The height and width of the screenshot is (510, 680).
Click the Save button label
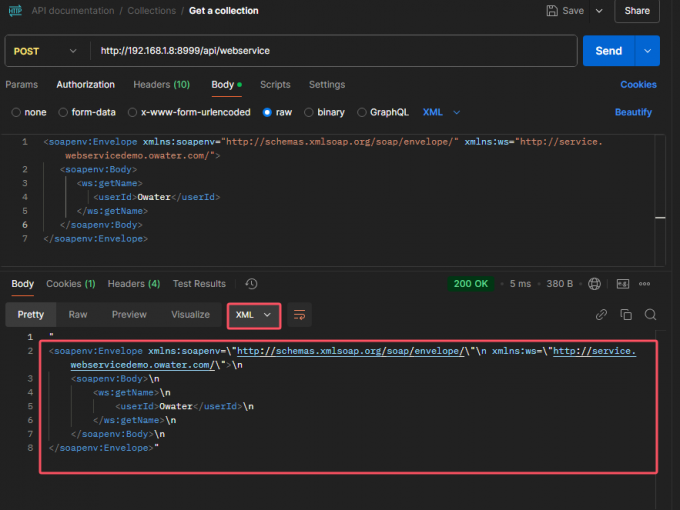tap(573, 11)
